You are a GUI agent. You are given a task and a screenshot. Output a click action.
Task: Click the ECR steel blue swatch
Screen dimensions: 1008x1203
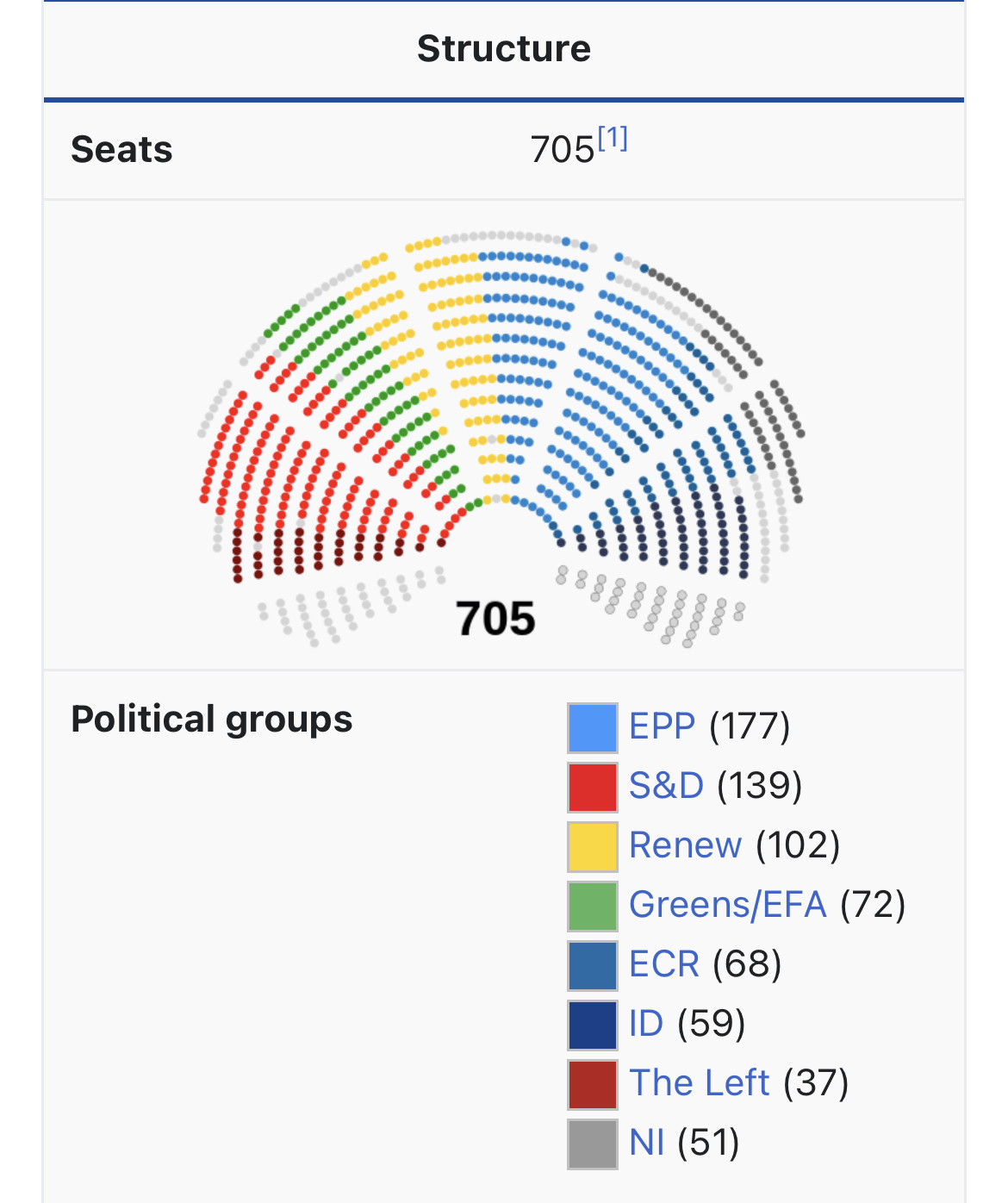[592, 965]
